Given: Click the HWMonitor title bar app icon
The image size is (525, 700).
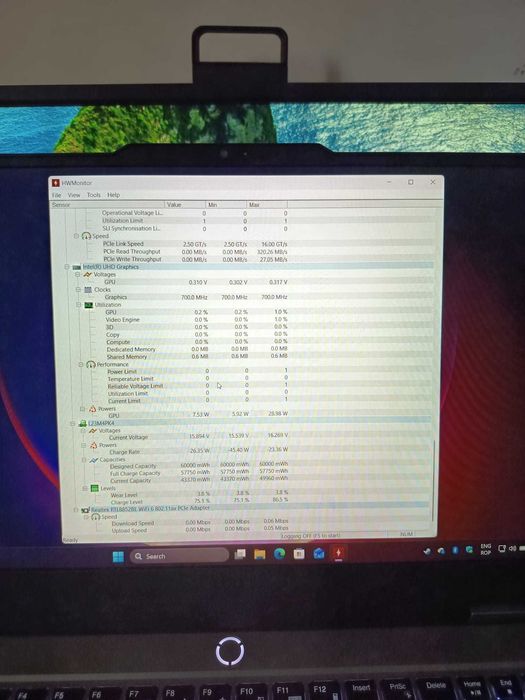Looking at the screenshot, I should [56, 183].
